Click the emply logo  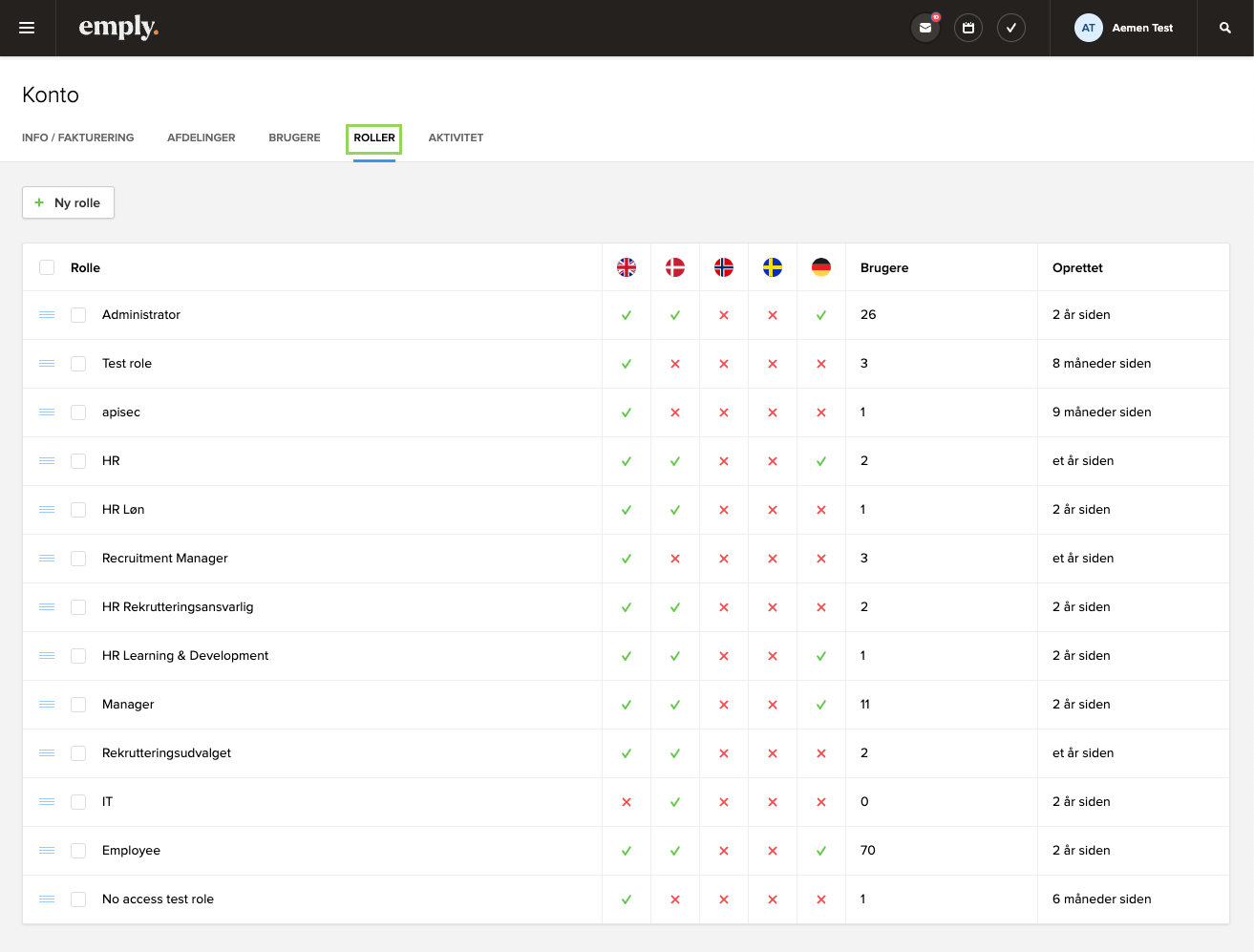[x=118, y=28]
